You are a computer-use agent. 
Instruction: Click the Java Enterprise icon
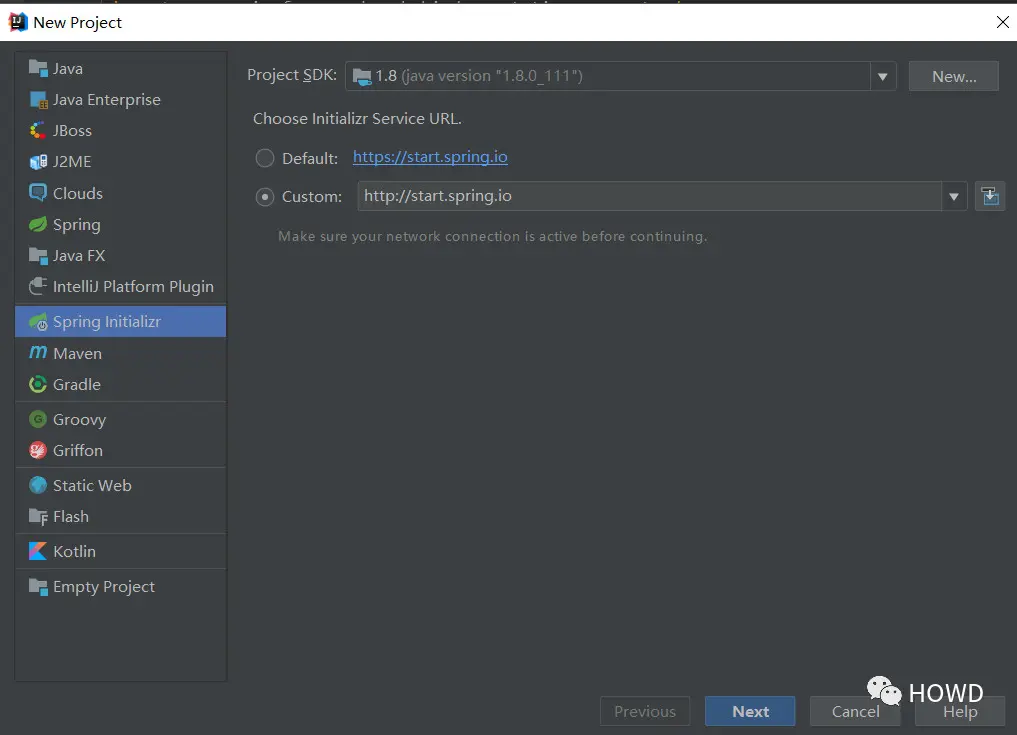38,99
